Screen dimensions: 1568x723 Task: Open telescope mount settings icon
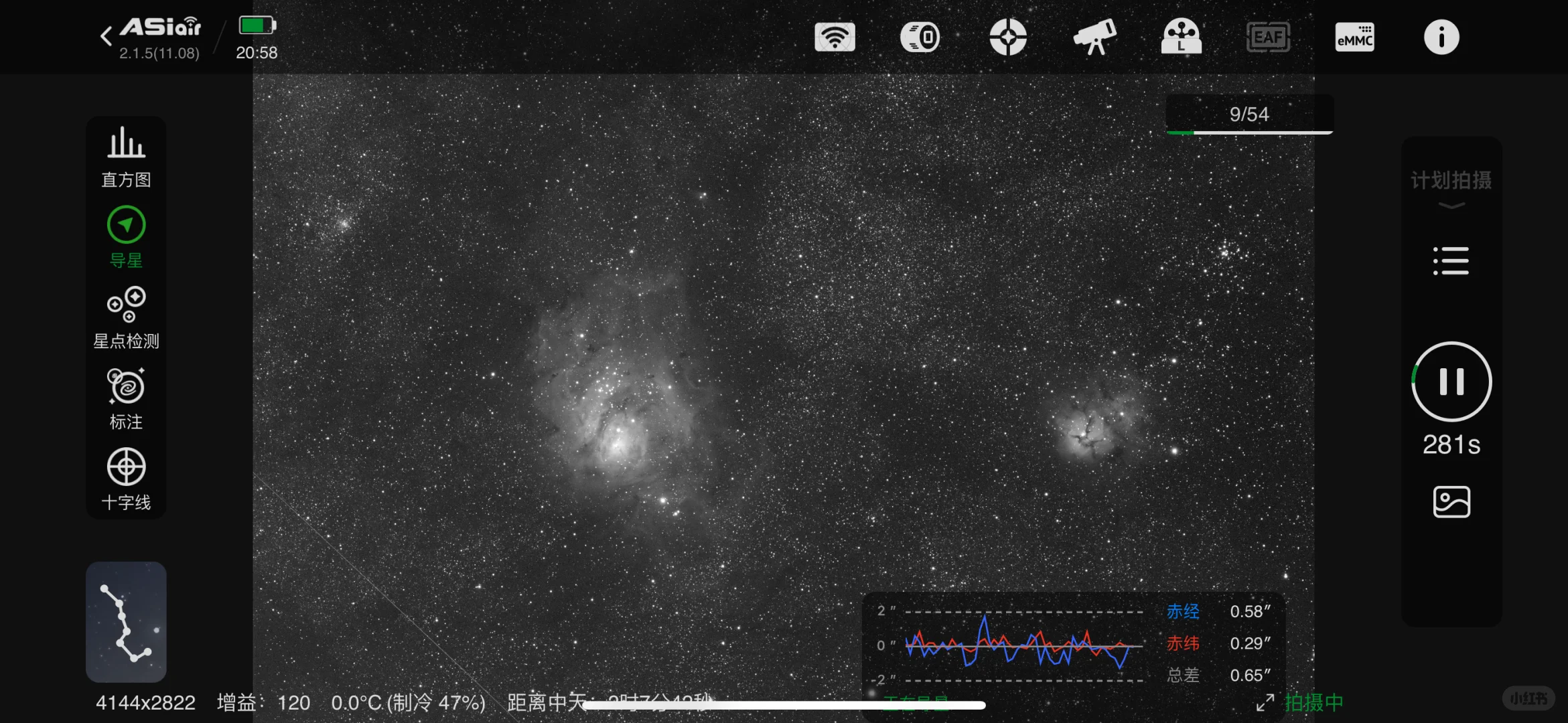[x=1094, y=37]
